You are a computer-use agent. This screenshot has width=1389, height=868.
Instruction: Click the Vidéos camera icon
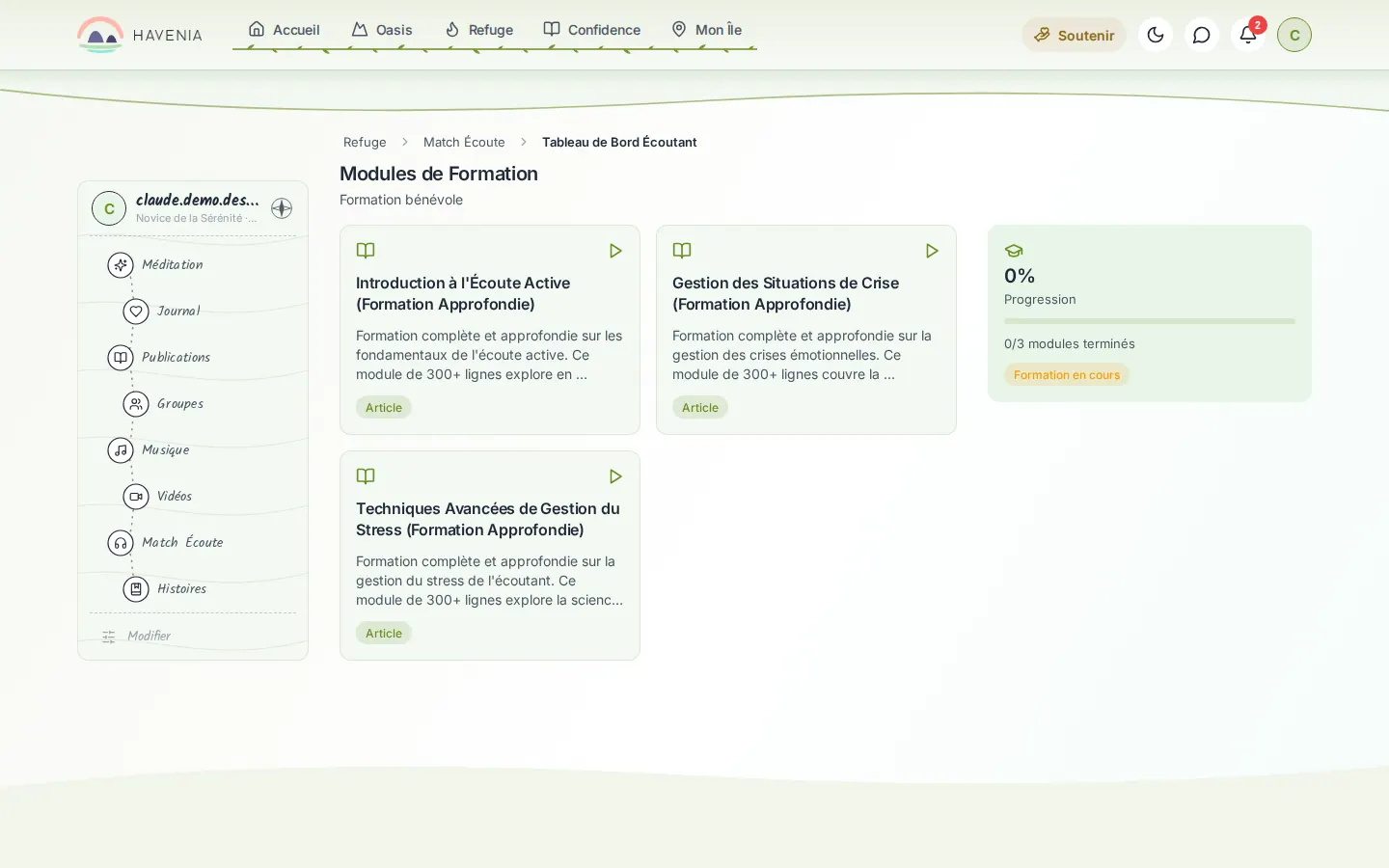(x=136, y=496)
